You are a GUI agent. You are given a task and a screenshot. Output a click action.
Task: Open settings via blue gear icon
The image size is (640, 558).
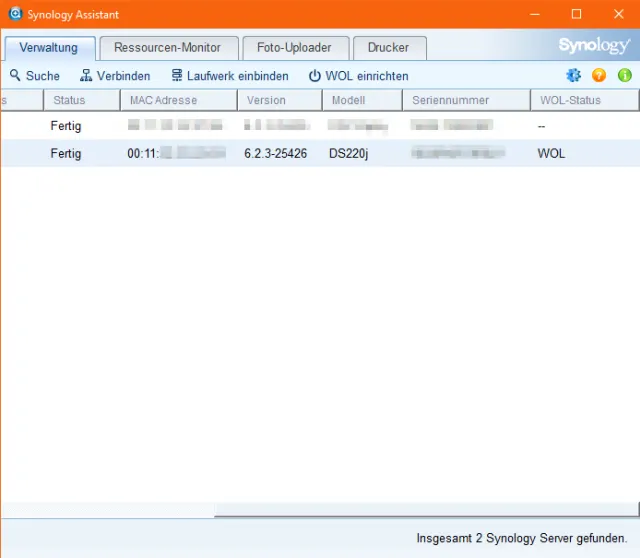(x=573, y=75)
